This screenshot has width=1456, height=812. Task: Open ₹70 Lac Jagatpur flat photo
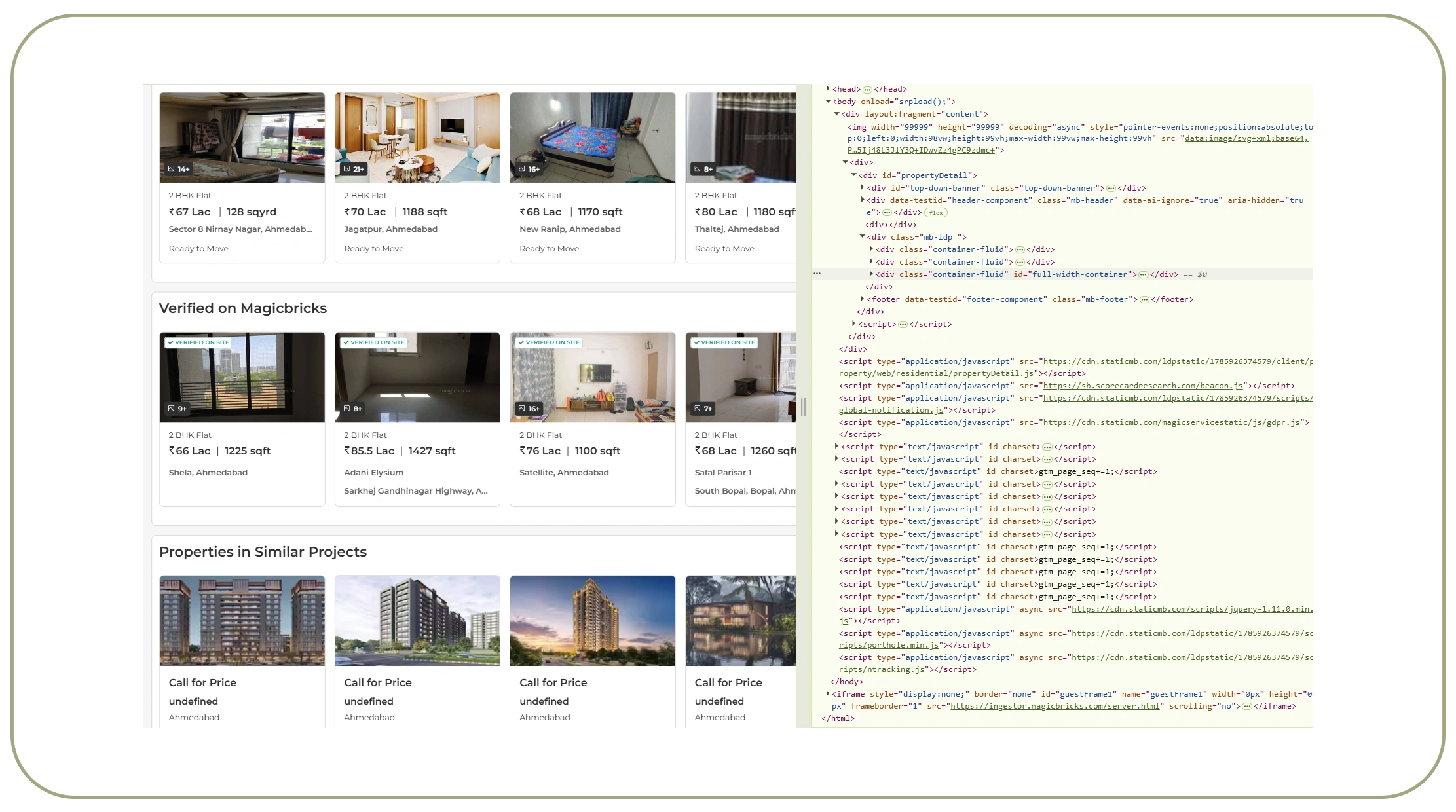(417, 138)
